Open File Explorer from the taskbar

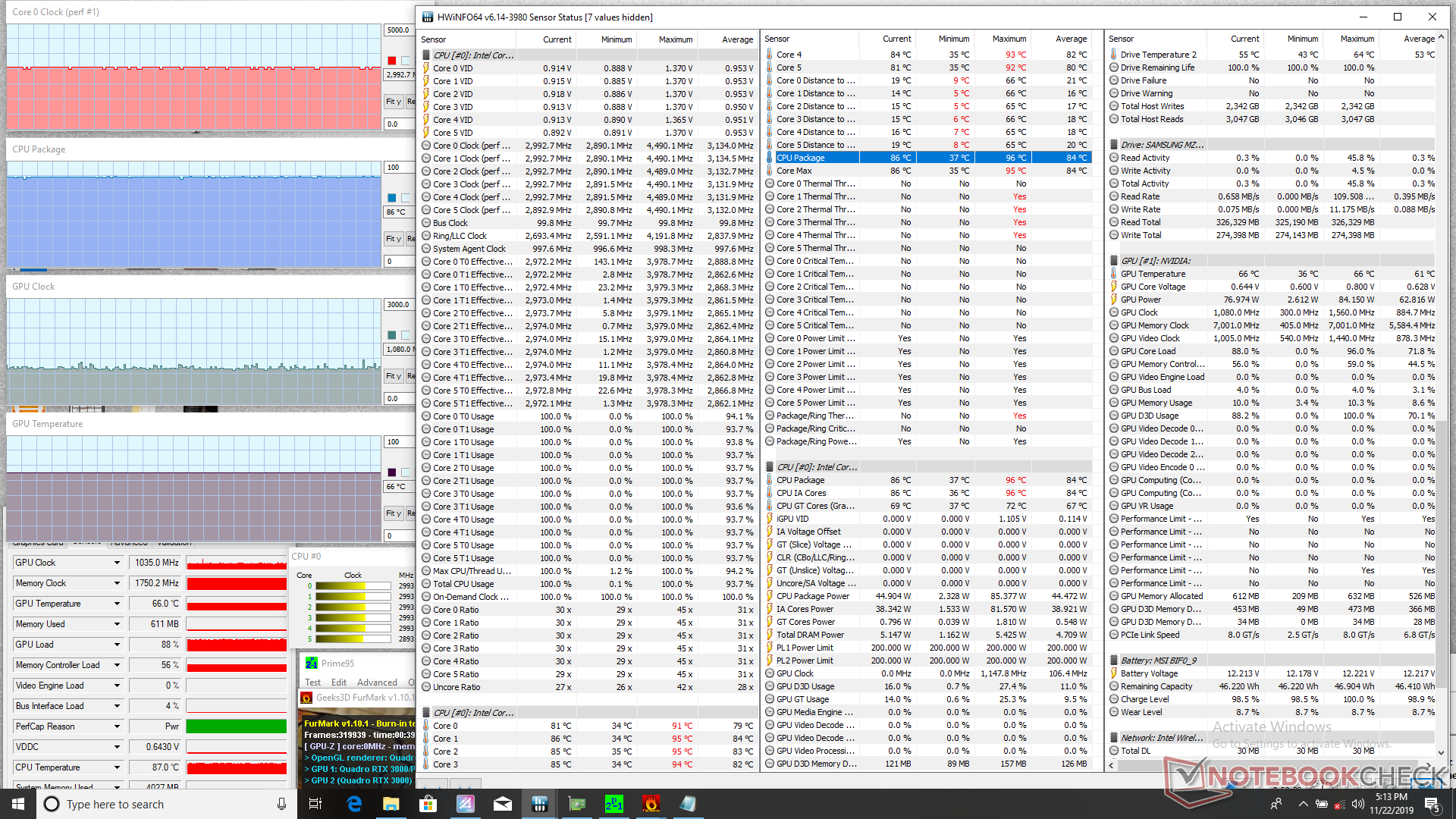tap(391, 804)
